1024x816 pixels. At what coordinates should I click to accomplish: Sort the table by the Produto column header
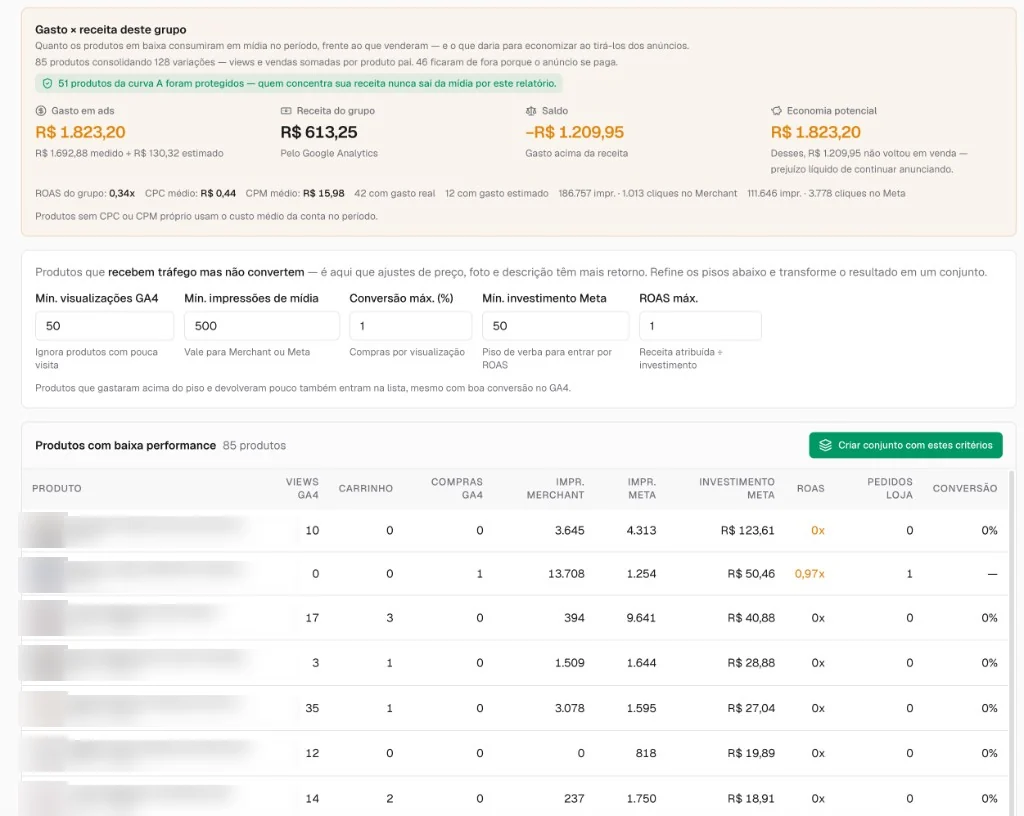click(x=57, y=488)
